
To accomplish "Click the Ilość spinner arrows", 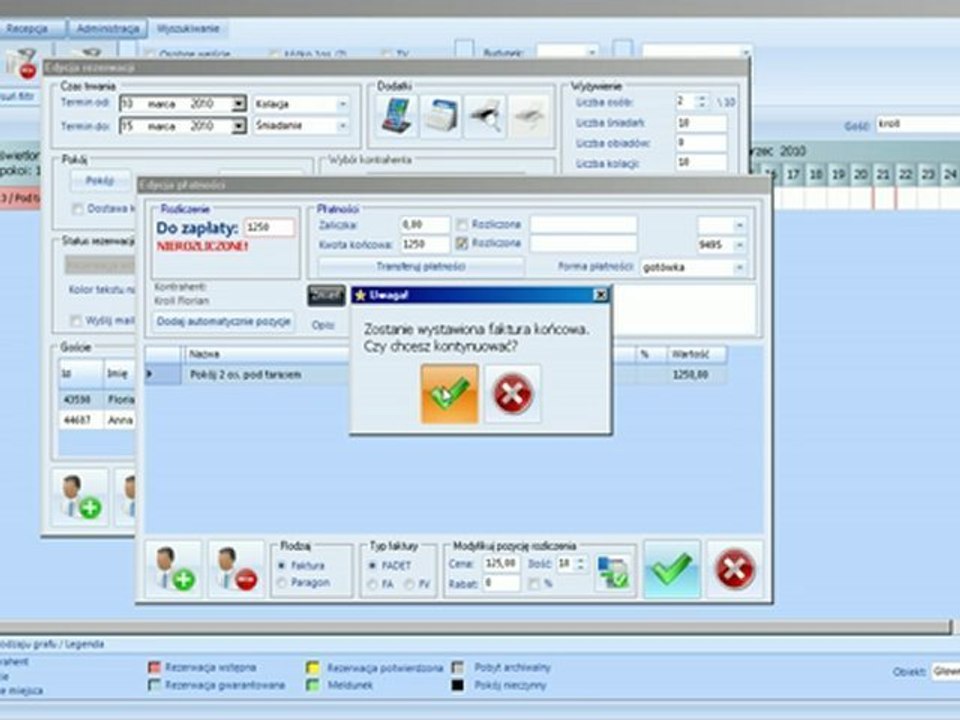I will point(581,563).
